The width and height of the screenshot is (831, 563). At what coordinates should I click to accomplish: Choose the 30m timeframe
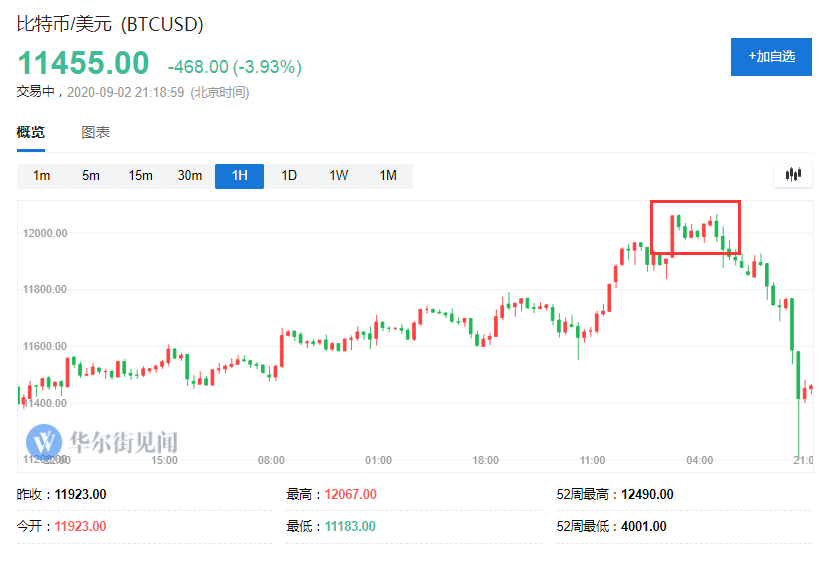(x=190, y=176)
